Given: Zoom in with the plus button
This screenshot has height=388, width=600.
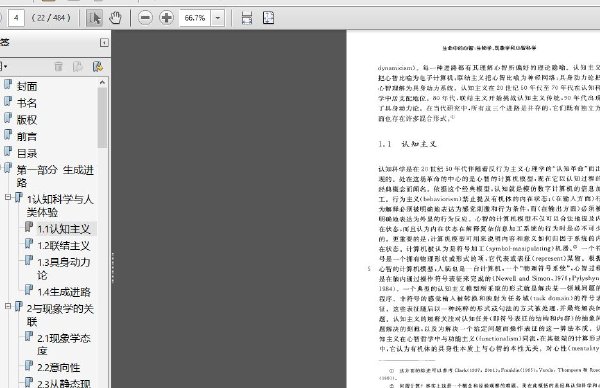Looking at the screenshot, I should [x=166, y=18].
